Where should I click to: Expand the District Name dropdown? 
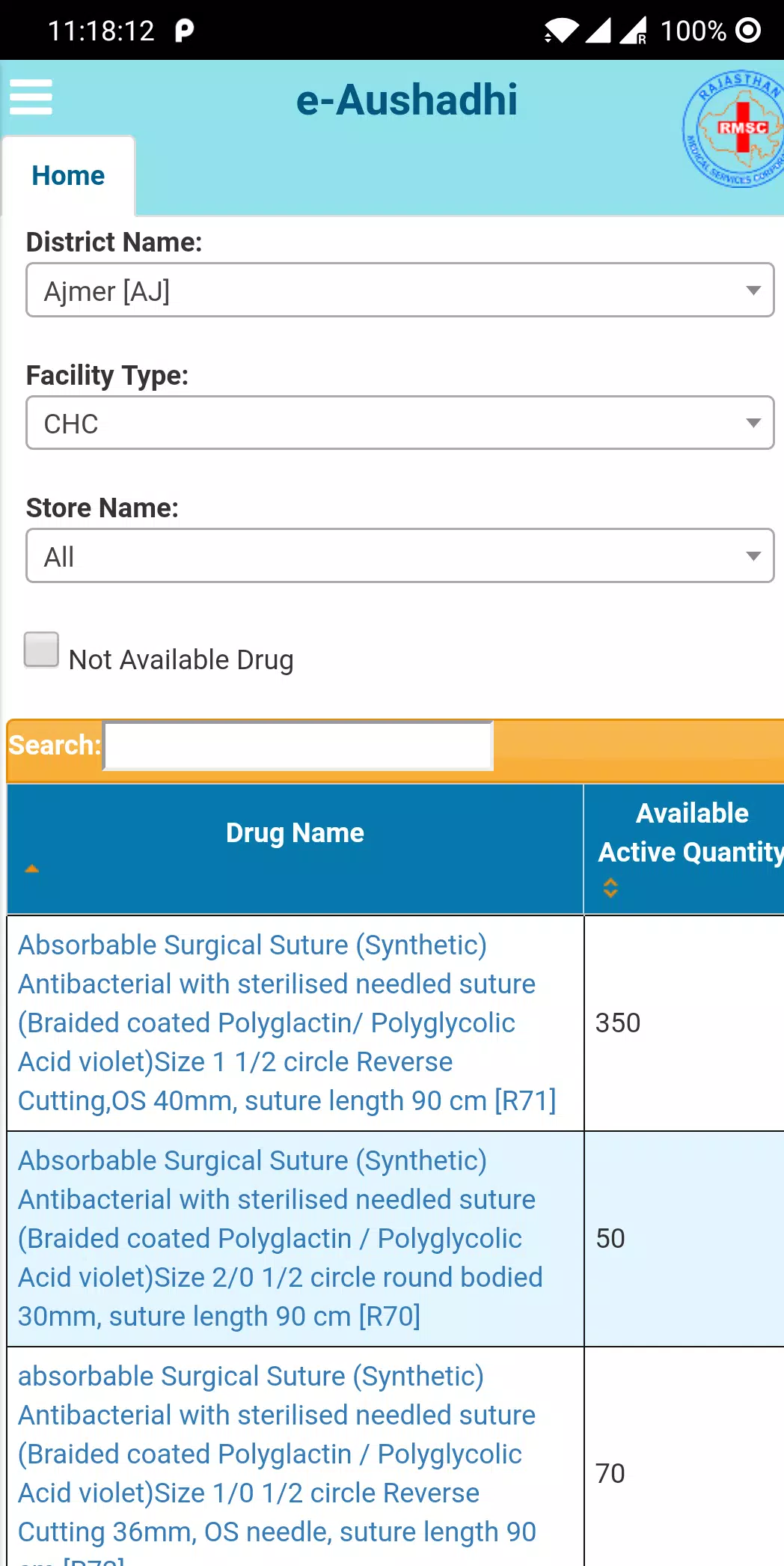[x=400, y=290]
